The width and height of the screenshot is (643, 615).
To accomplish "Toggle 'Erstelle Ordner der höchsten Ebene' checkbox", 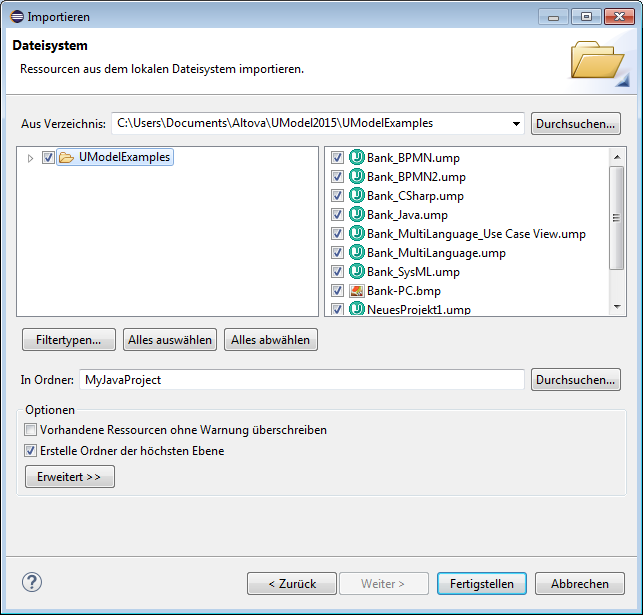I will pos(31,451).
